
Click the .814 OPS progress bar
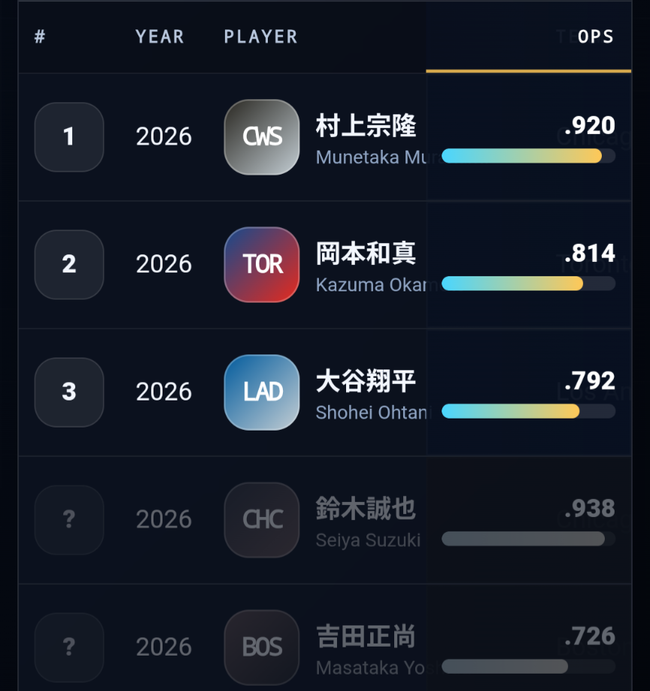pyautogui.click(x=528, y=283)
